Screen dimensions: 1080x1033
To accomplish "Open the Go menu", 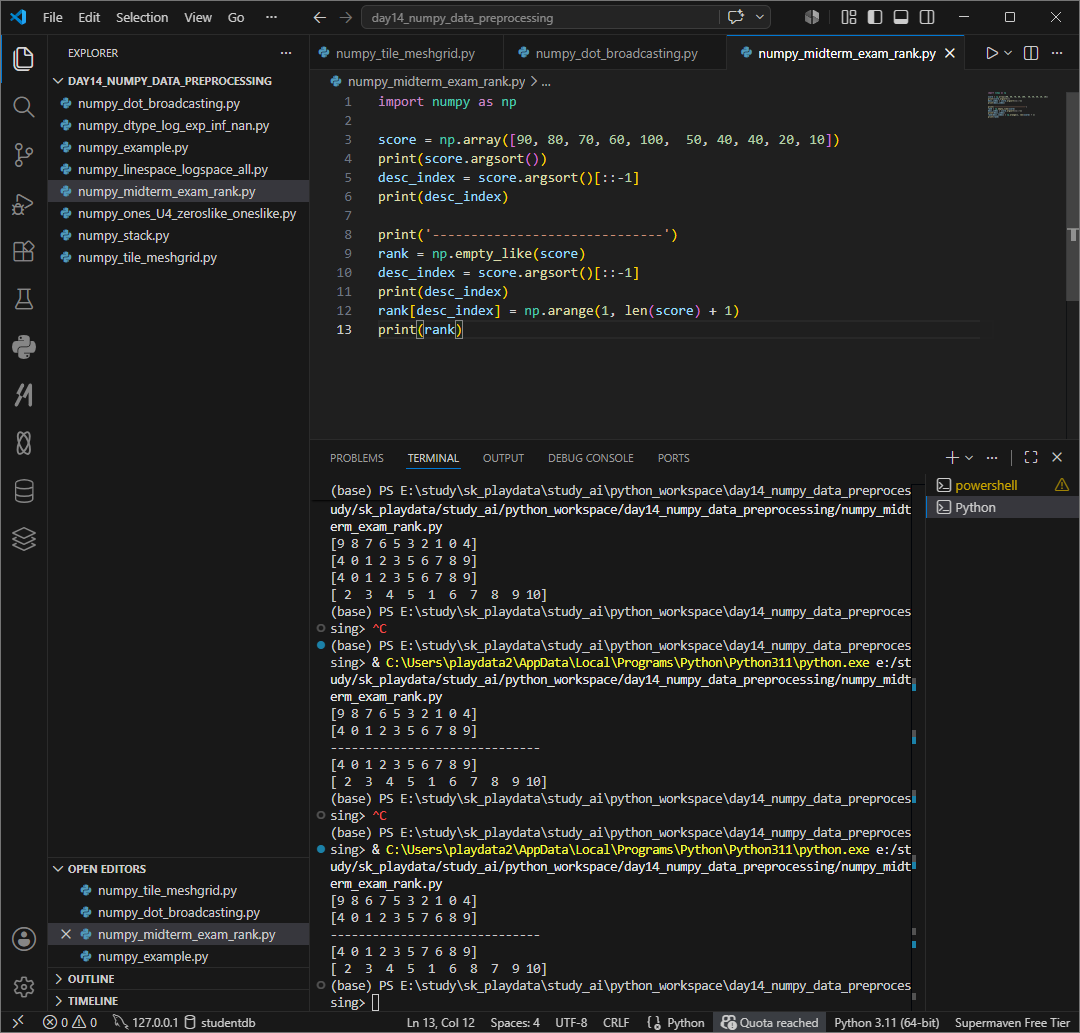I will 236,17.
